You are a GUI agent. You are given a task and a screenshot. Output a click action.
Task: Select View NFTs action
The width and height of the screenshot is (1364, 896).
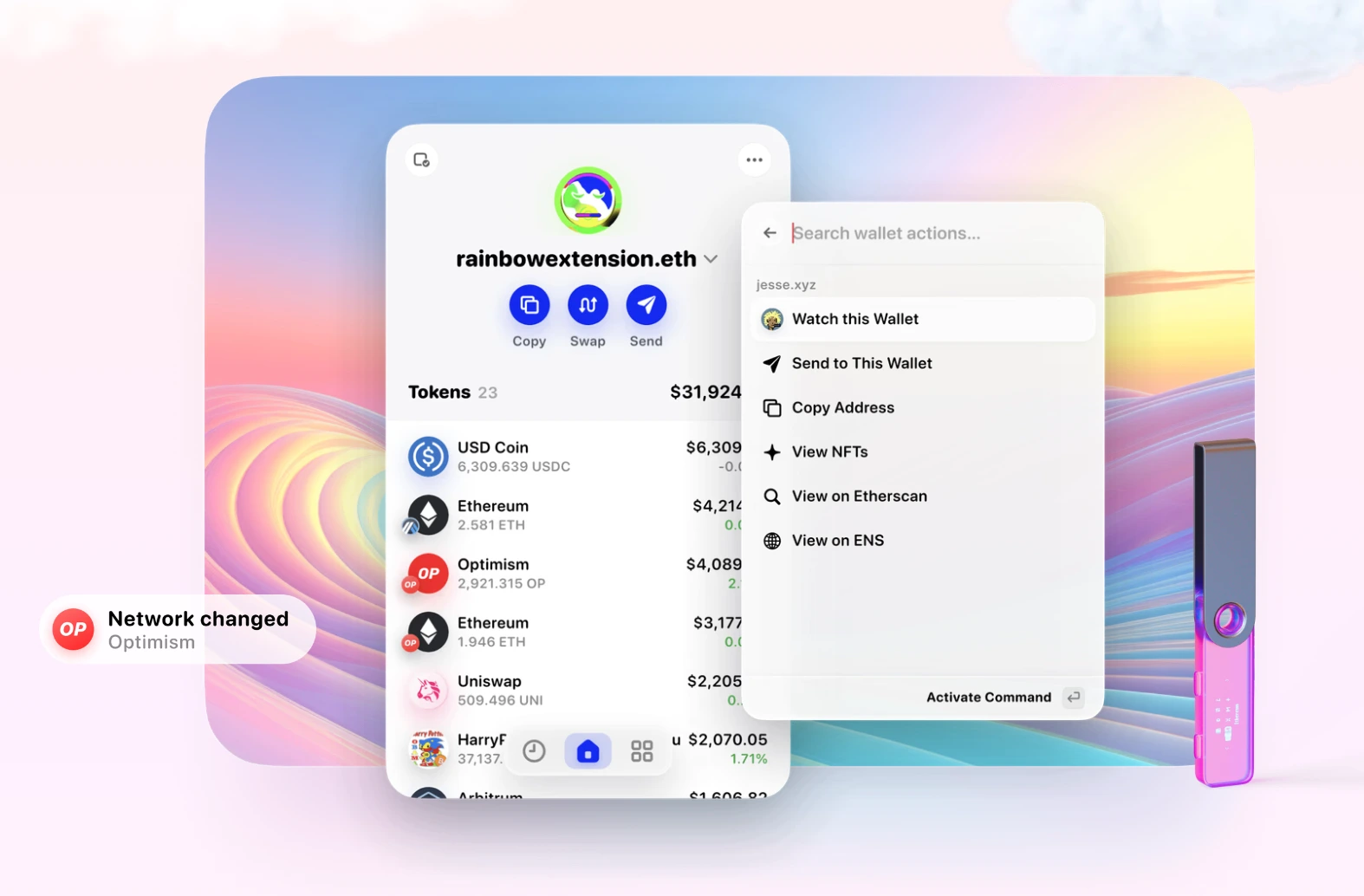pyautogui.click(x=923, y=451)
